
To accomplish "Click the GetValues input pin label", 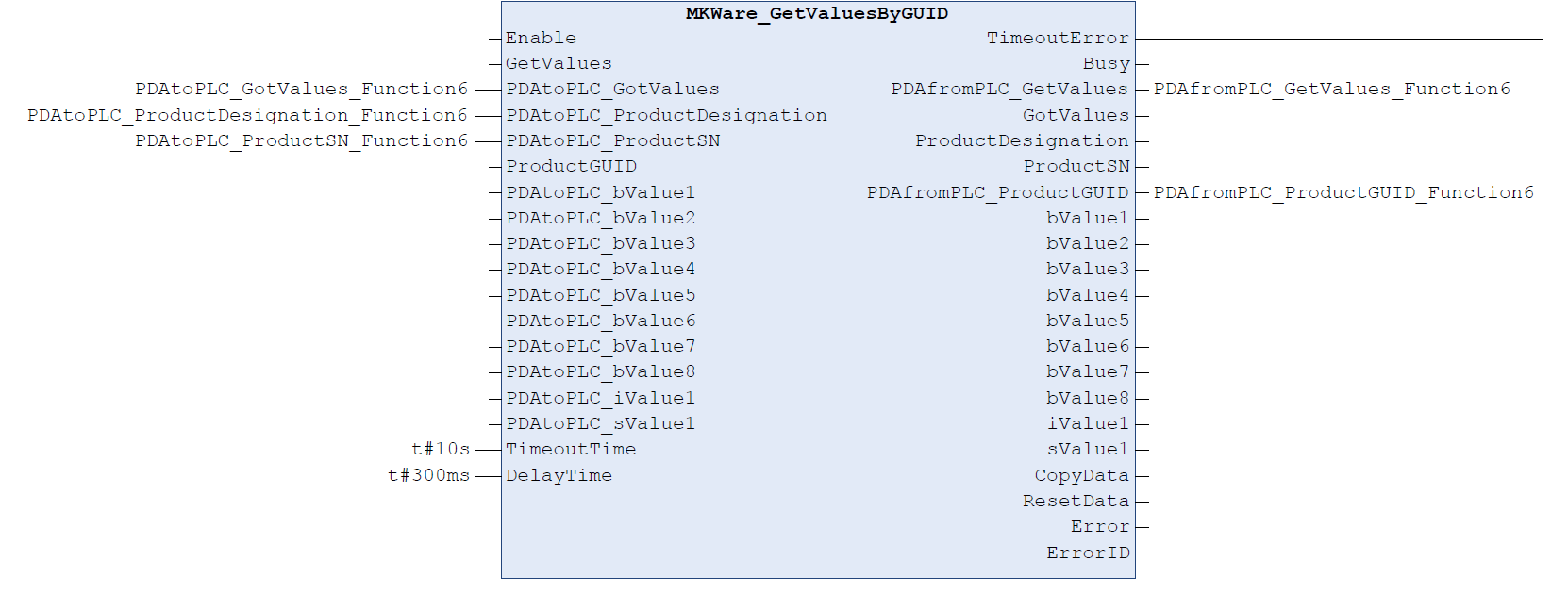I will pos(559,64).
